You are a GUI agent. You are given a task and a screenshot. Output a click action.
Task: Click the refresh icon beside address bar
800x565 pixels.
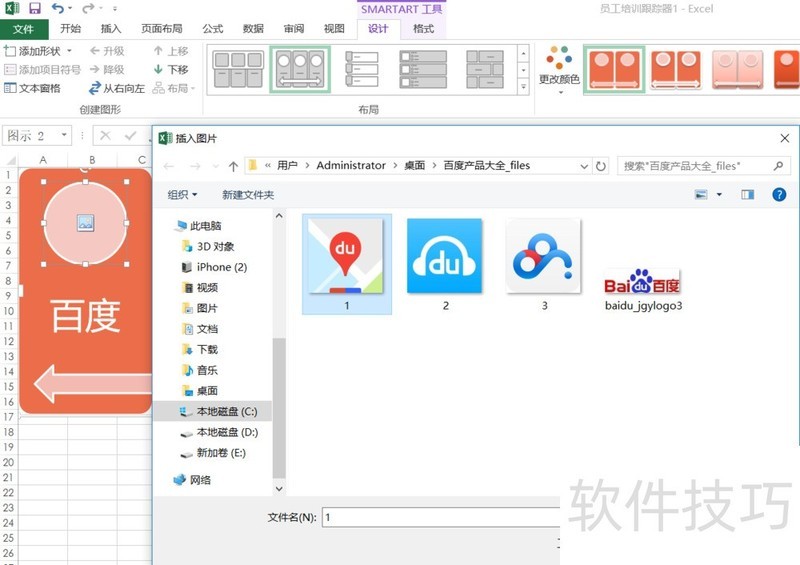[x=601, y=166]
